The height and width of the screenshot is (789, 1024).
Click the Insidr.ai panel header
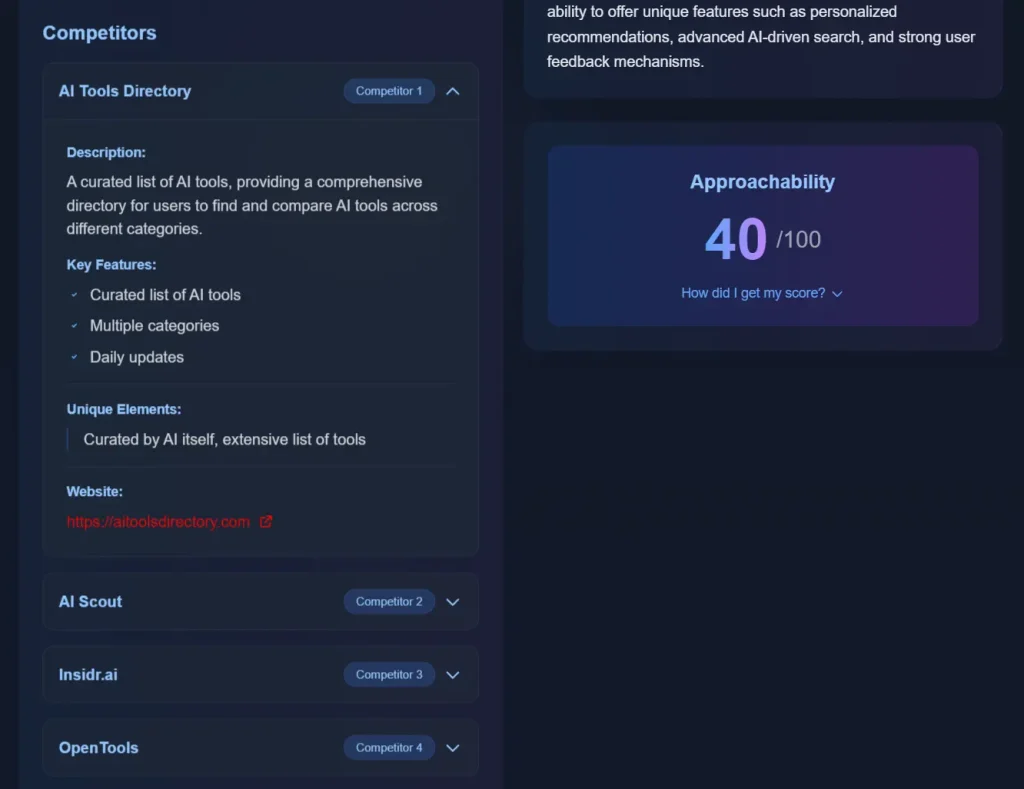[260, 674]
